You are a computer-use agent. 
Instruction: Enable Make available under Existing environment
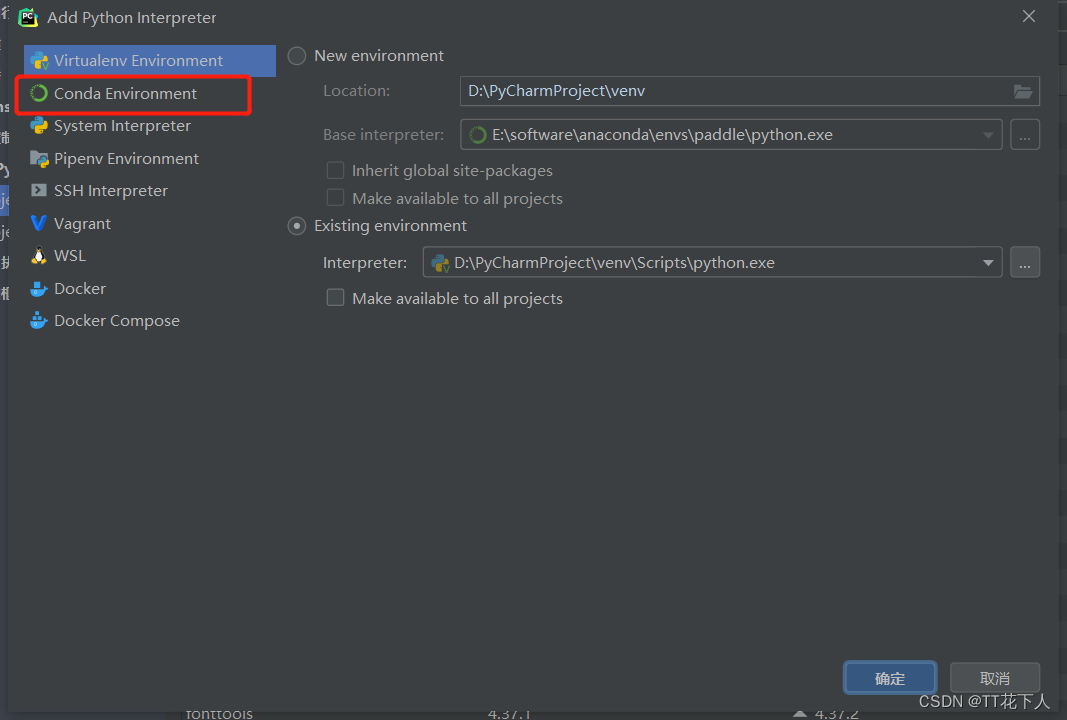coord(335,298)
